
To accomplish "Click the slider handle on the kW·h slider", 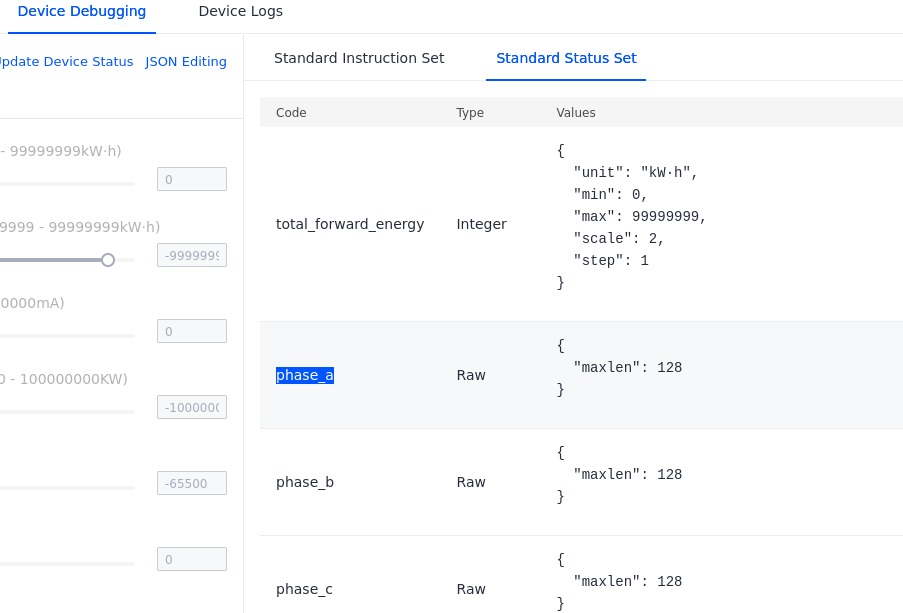I will [x=108, y=260].
